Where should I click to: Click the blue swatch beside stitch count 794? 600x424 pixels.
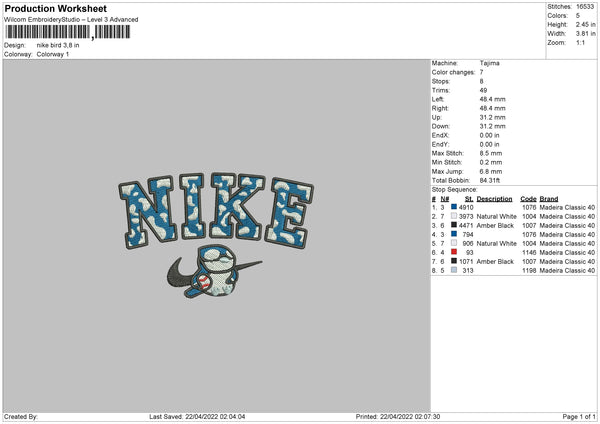pyautogui.click(x=454, y=234)
